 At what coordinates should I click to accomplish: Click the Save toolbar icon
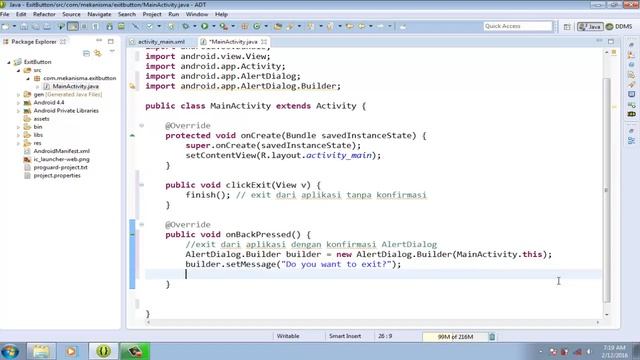[24, 27]
